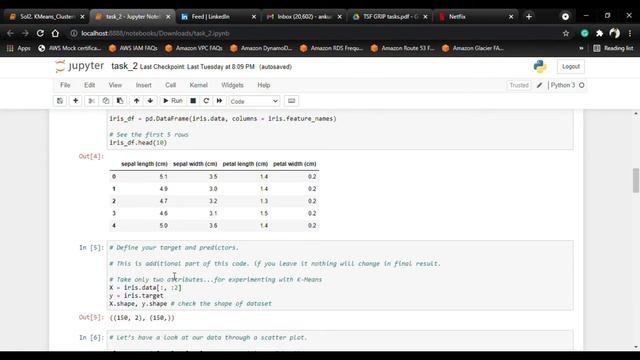
Task: Open Amazon RDS Frequ... bookmark
Action: coord(332,48)
